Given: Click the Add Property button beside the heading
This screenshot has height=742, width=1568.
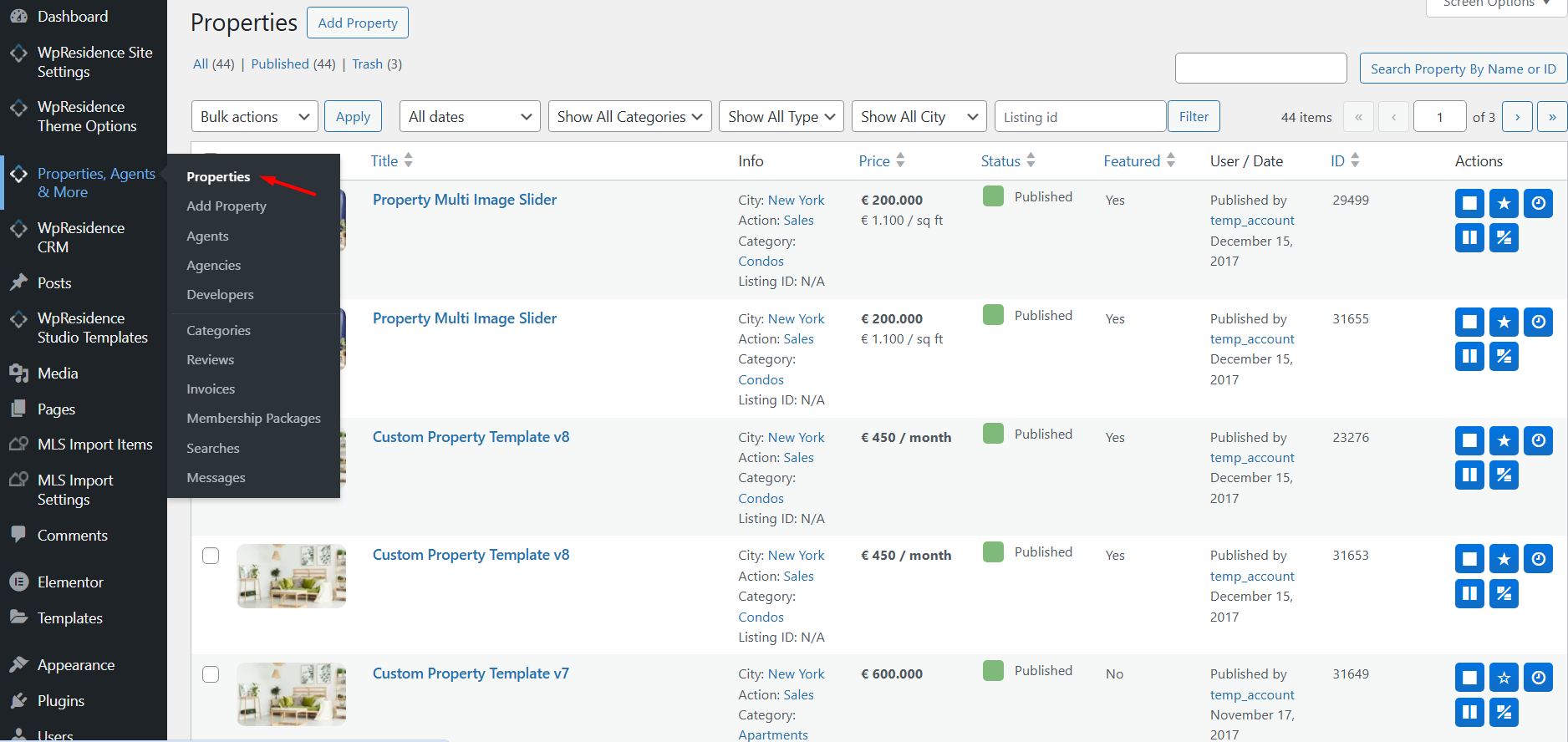Looking at the screenshot, I should pyautogui.click(x=357, y=23).
